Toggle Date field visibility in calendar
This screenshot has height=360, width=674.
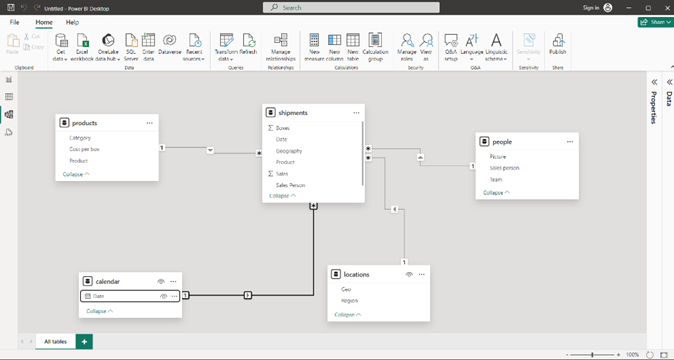click(x=163, y=296)
